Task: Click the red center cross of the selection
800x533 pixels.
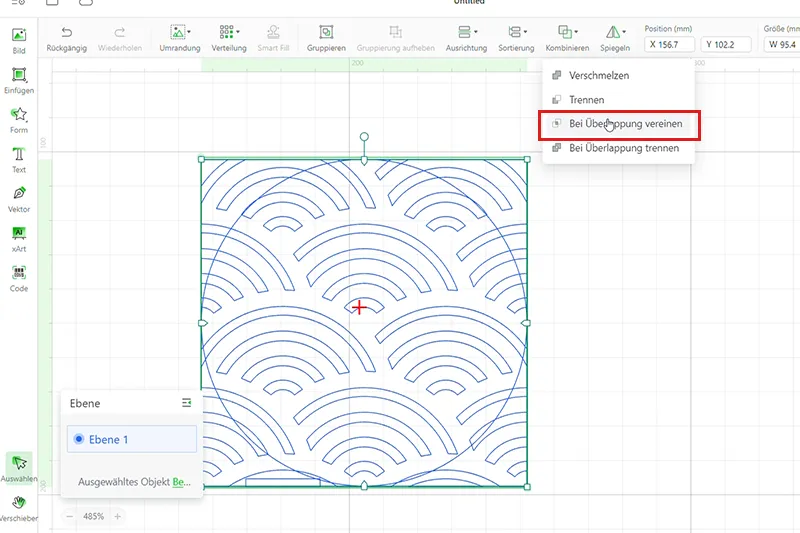Action: [x=359, y=307]
